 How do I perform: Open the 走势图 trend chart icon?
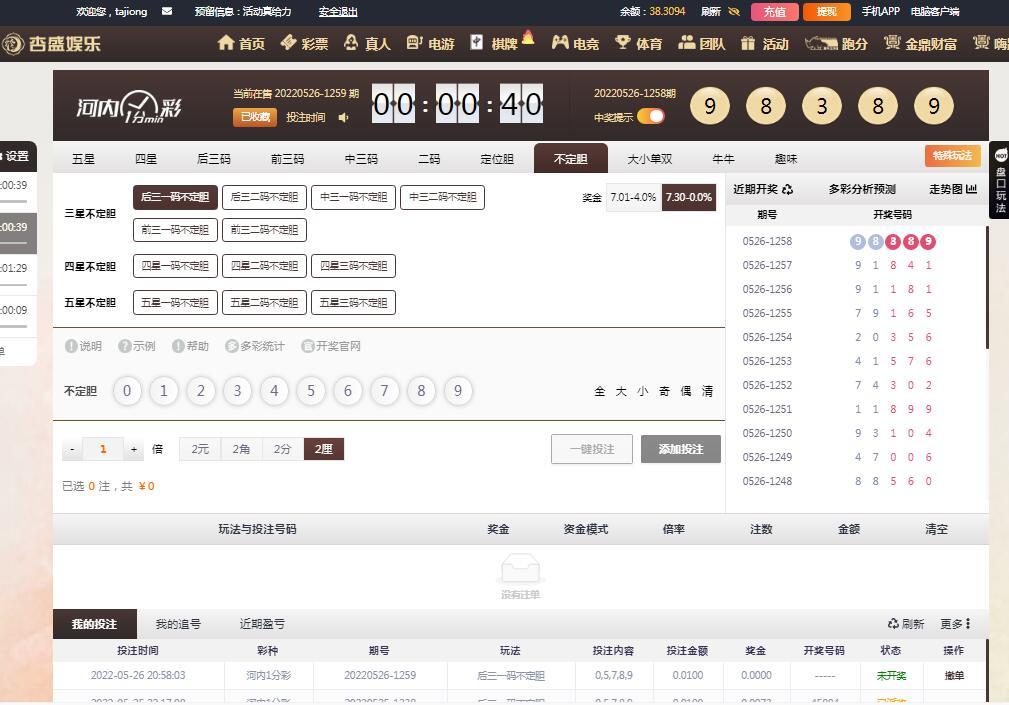(971, 189)
